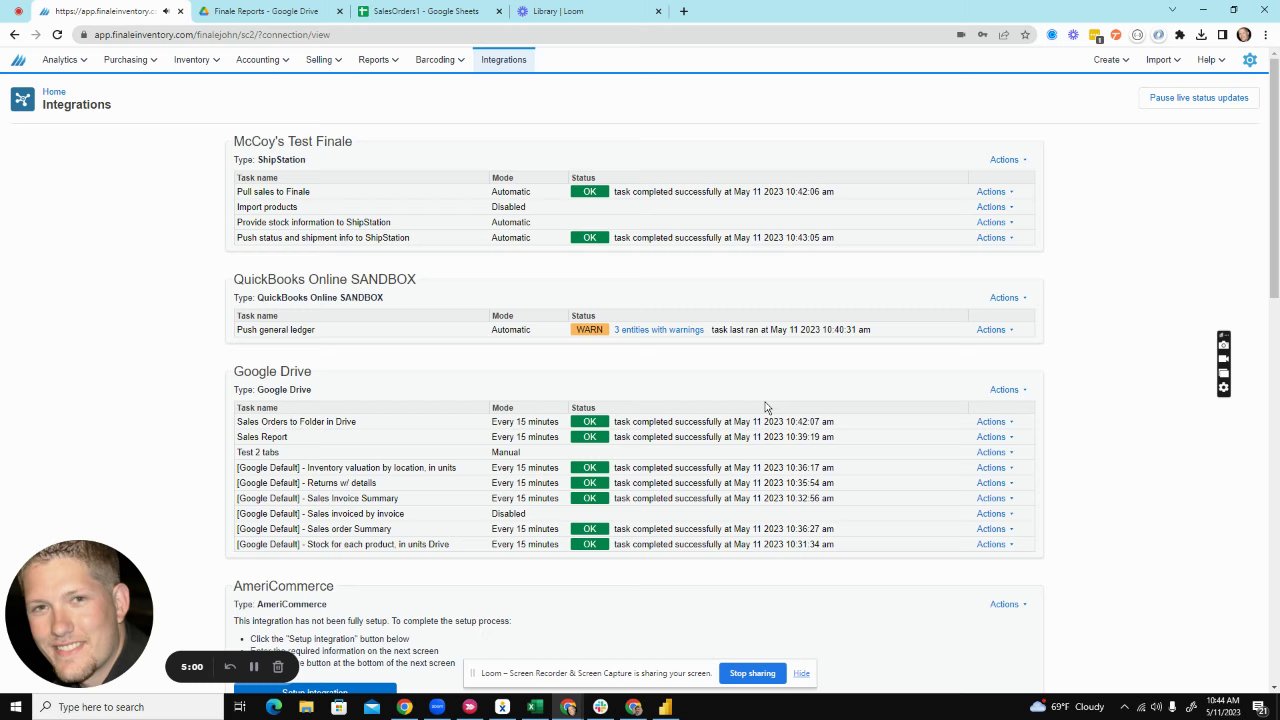
Task: Open the Import dropdown
Action: [x=1163, y=60]
